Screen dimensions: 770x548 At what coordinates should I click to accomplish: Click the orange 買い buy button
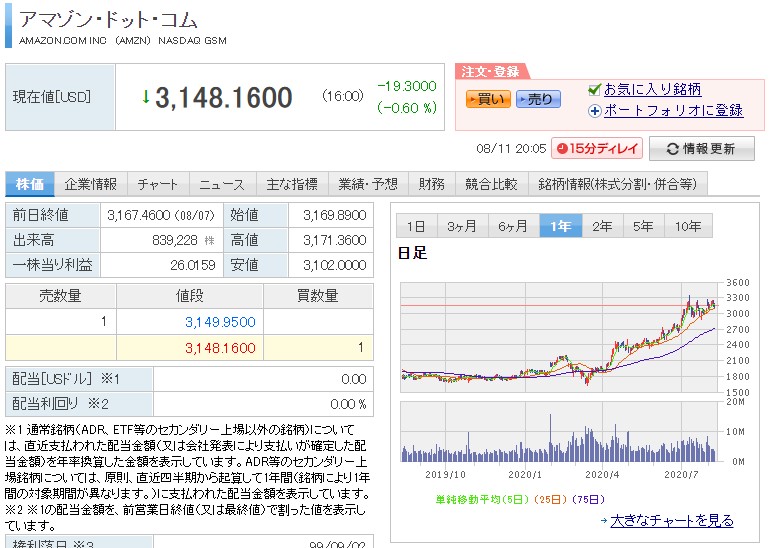488,99
